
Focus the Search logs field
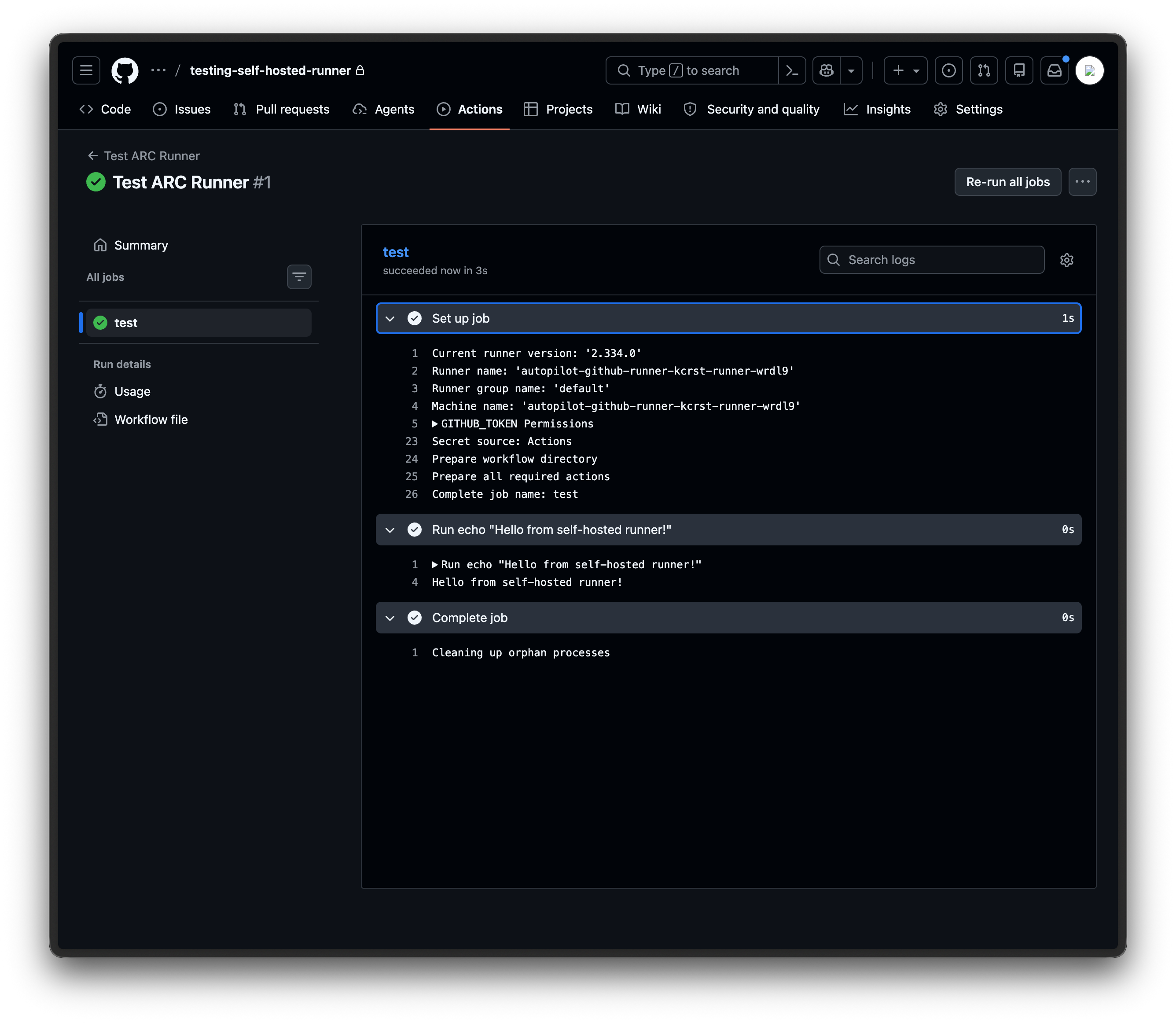932,260
